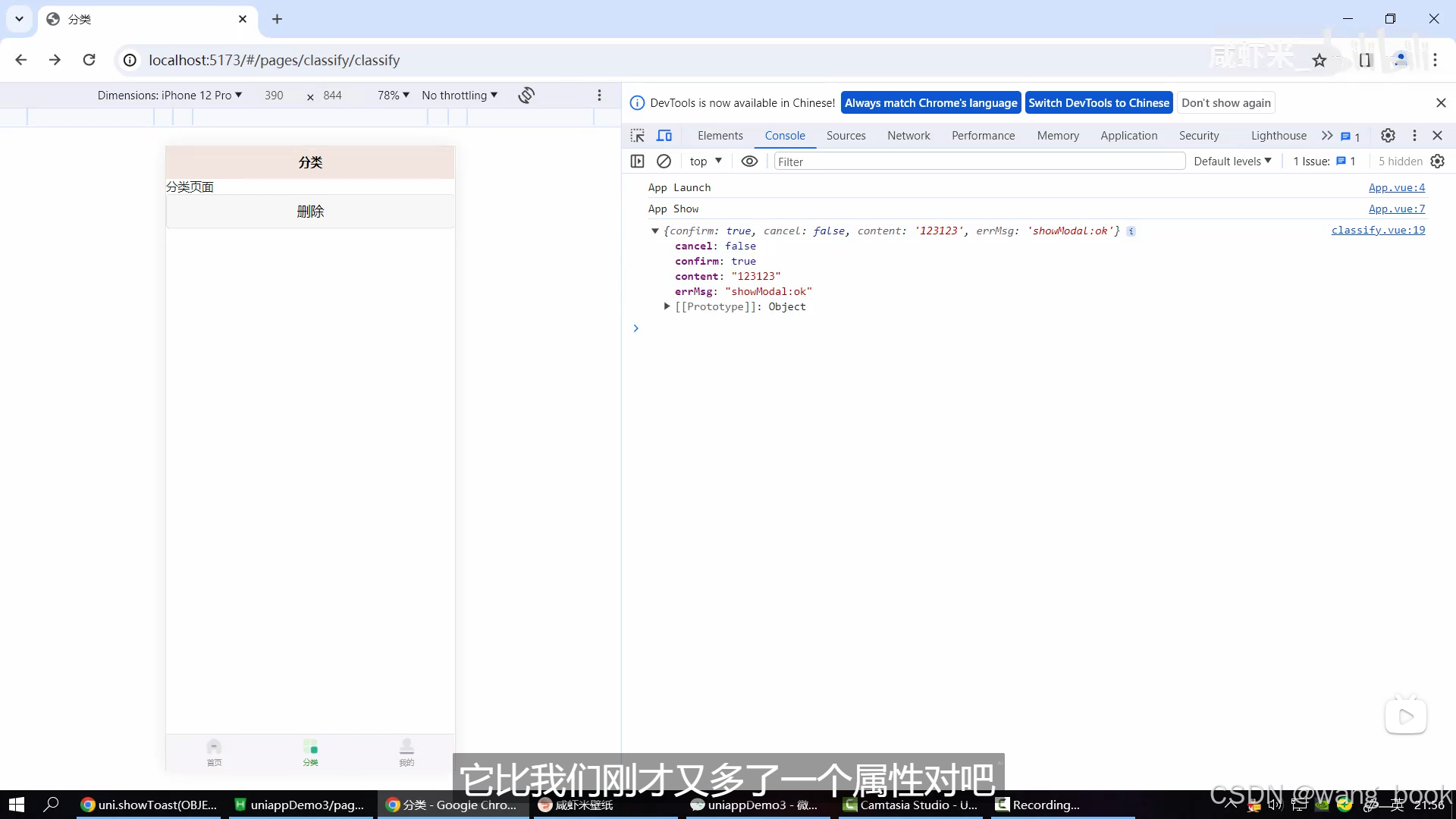Click Don't show again button
This screenshot has height=819, width=1456.
tap(1225, 102)
